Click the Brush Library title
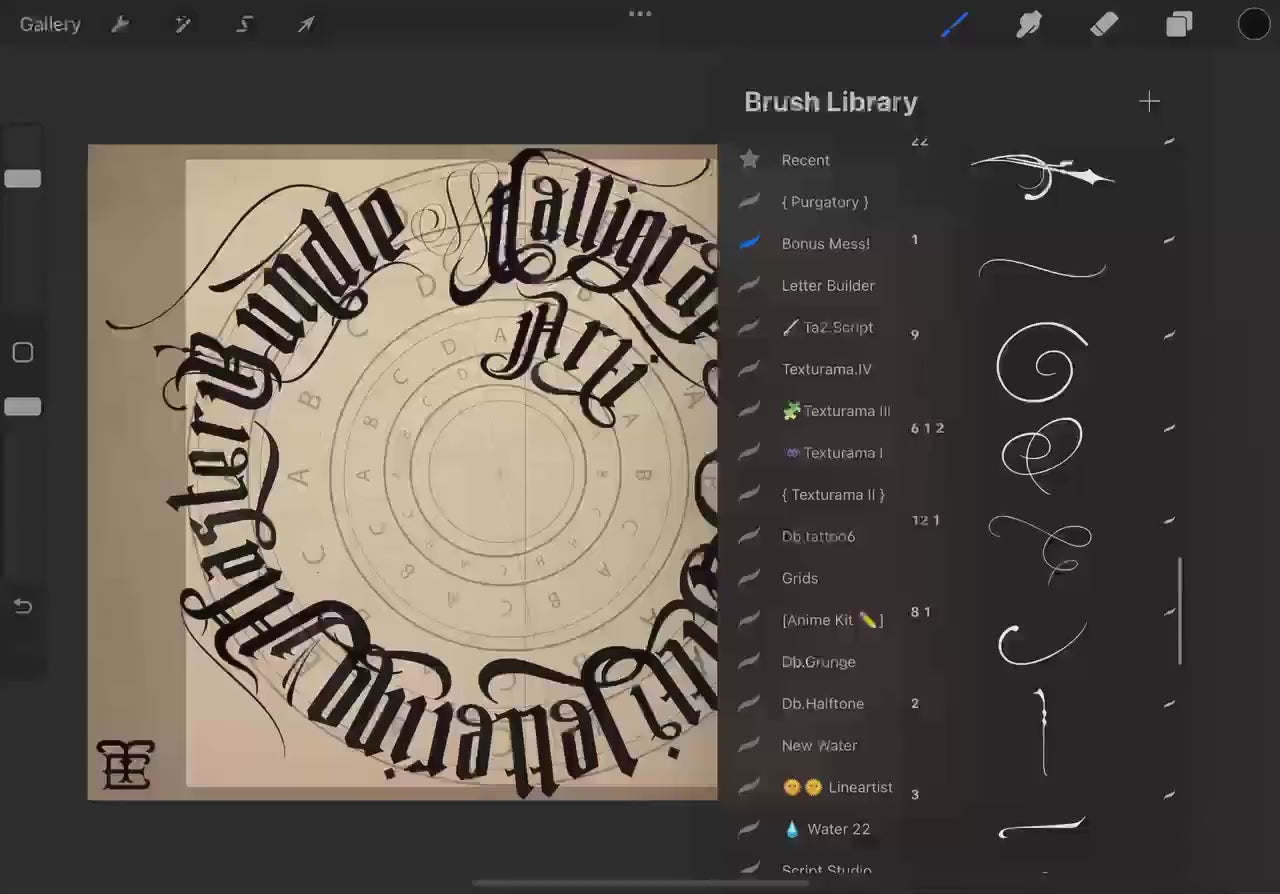The image size is (1280, 894). 830,102
